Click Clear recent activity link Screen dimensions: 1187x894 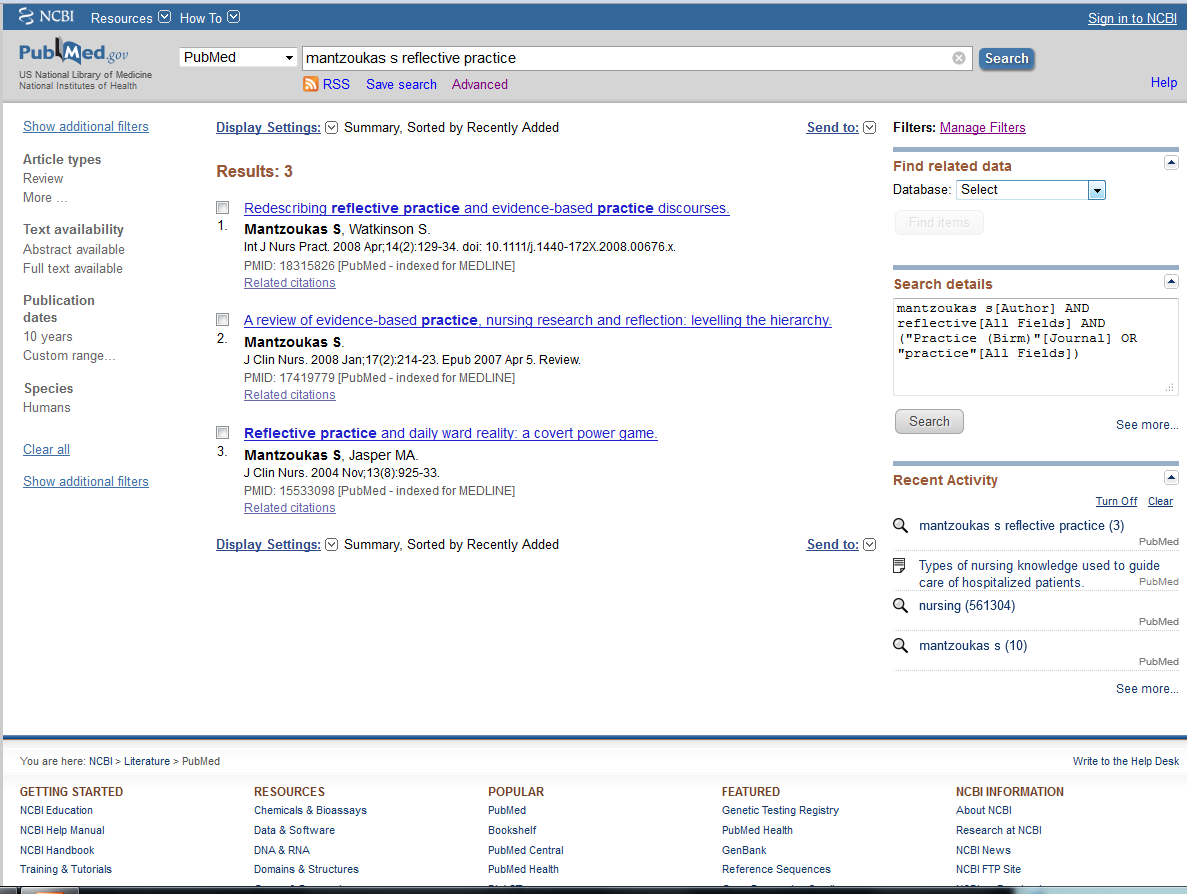(1160, 501)
